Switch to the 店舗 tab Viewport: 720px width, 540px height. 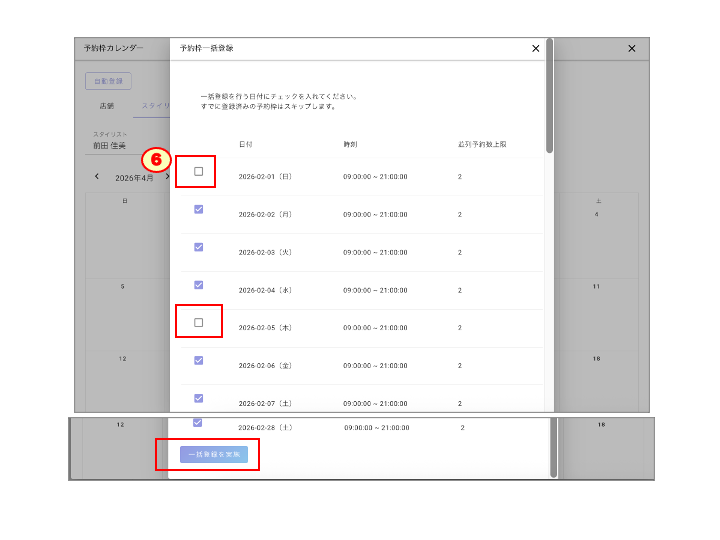pos(106,105)
